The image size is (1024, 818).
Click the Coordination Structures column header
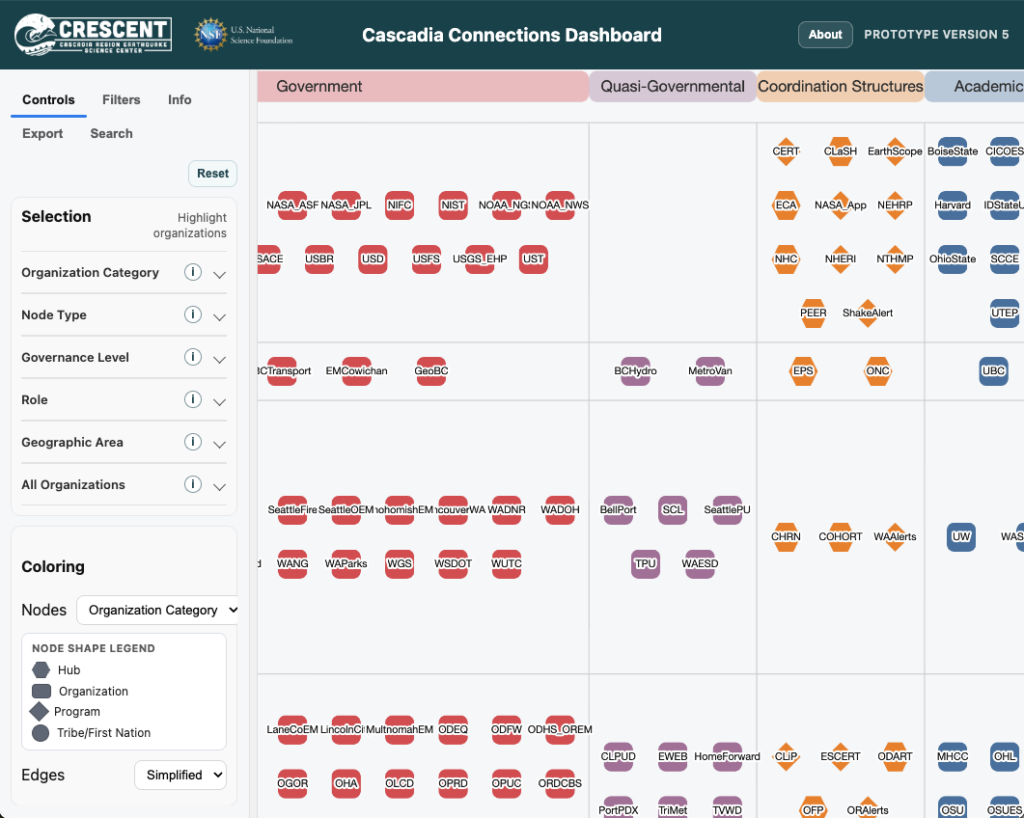tap(840, 86)
